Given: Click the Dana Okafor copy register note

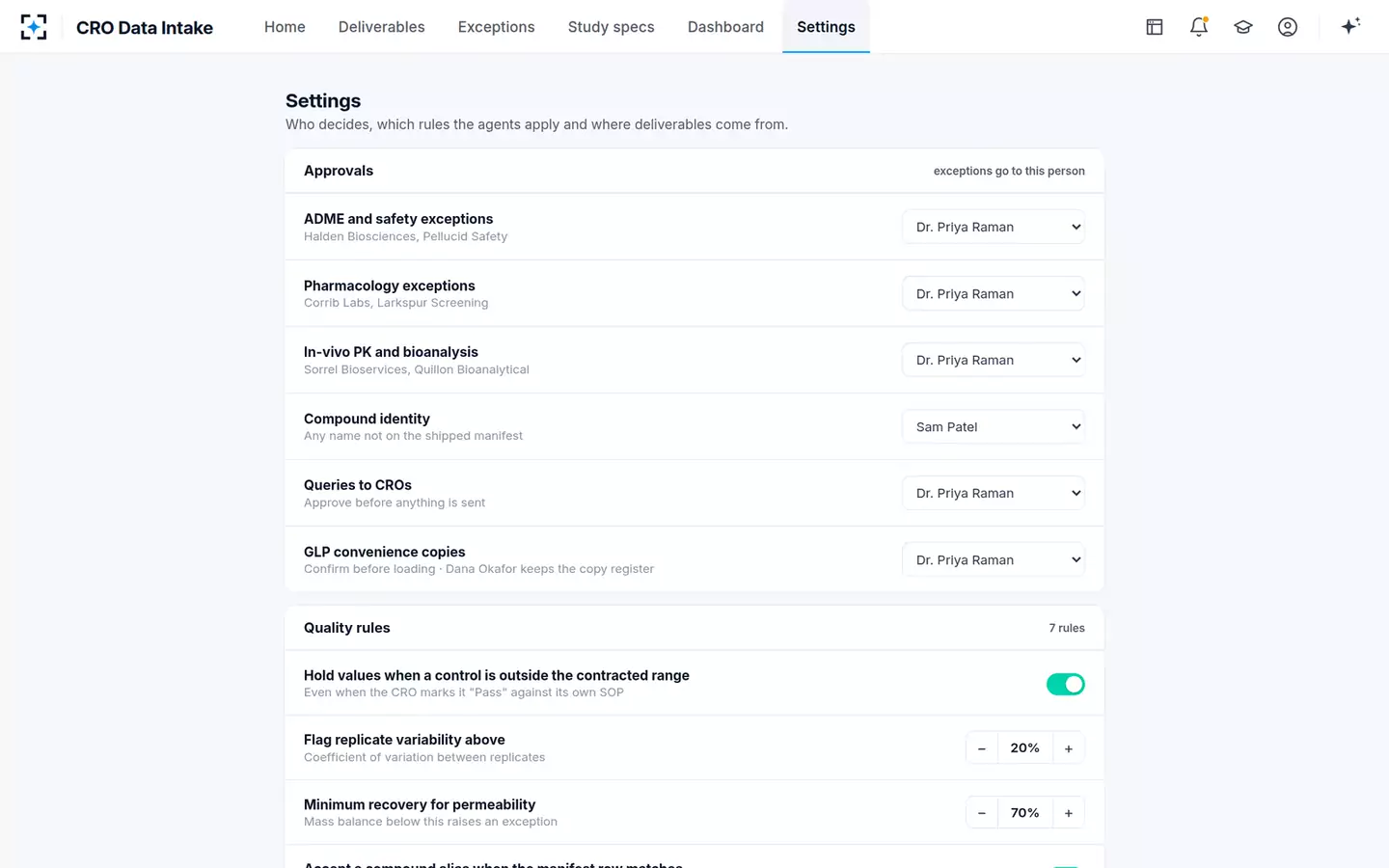Looking at the screenshot, I should [550, 569].
